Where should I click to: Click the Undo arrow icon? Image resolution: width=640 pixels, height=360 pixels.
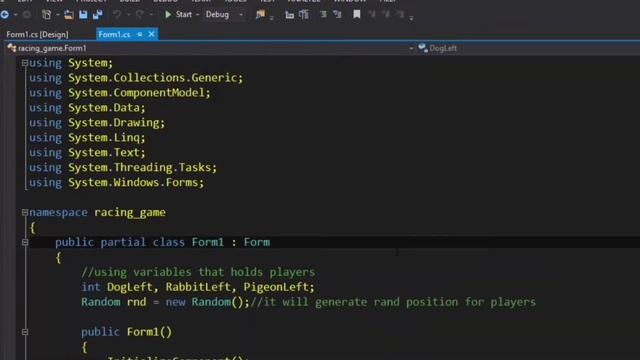point(117,15)
